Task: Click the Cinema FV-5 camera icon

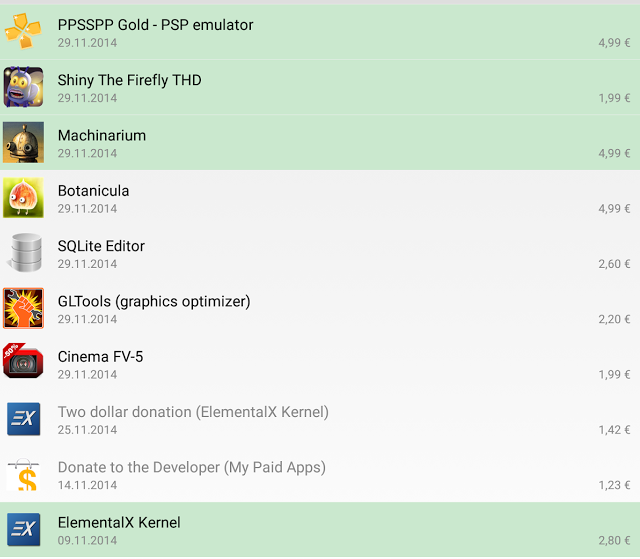Action: point(23,363)
